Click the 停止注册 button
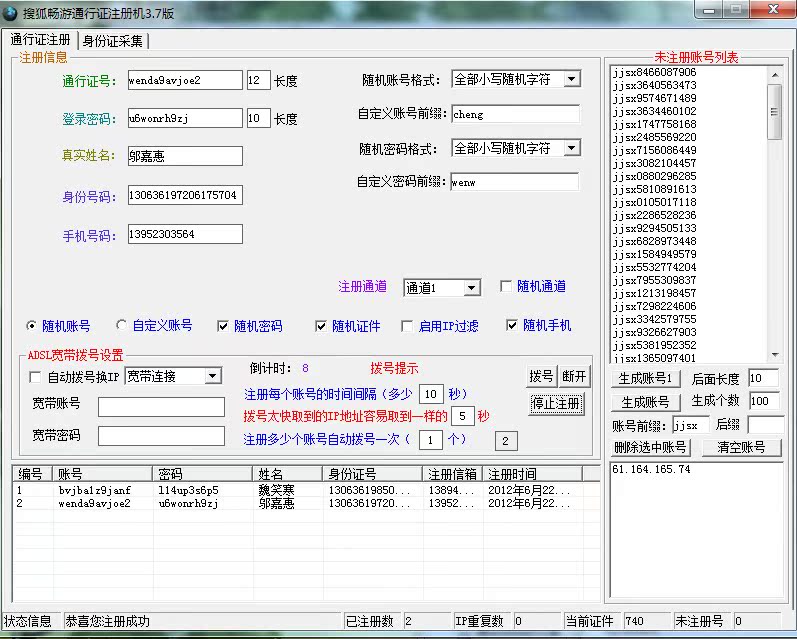The height and width of the screenshot is (639, 797). coord(556,404)
